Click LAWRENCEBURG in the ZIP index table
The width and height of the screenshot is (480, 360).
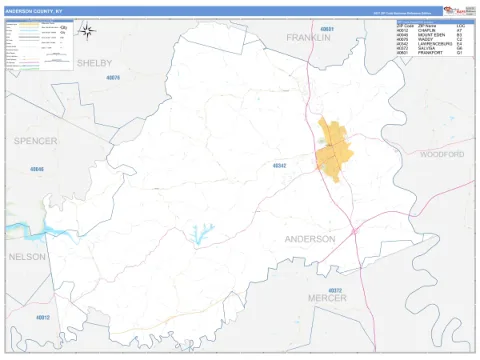pyautogui.click(x=435, y=44)
